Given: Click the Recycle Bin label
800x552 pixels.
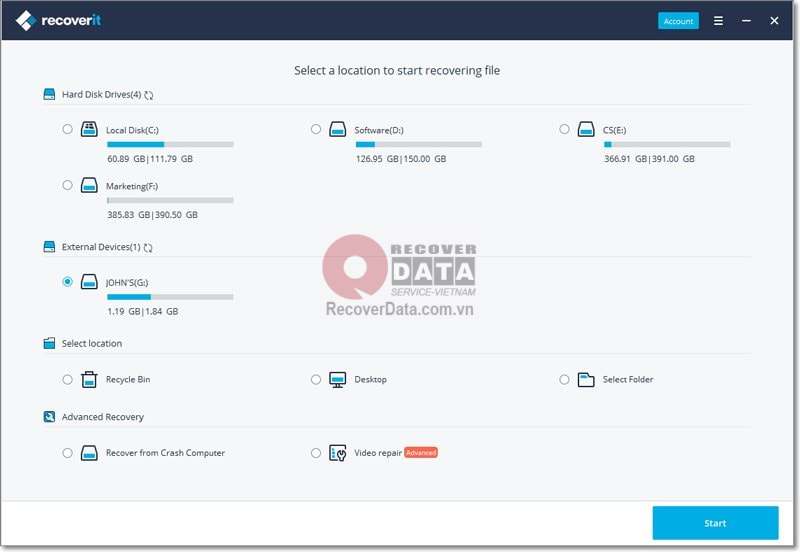Looking at the screenshot, I should 128,380.
